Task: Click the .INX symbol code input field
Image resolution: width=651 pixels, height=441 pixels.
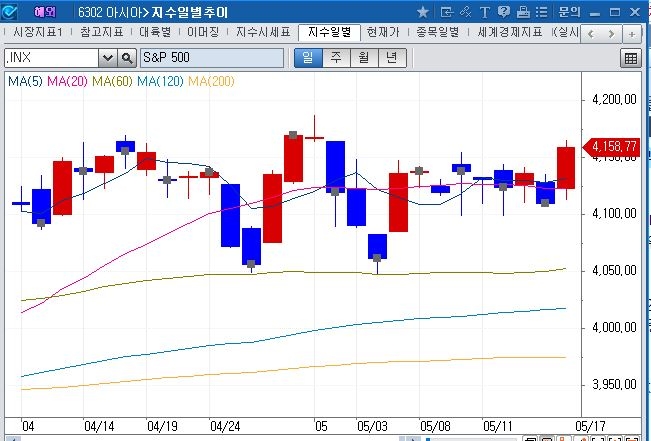Action: coord(51,58)
